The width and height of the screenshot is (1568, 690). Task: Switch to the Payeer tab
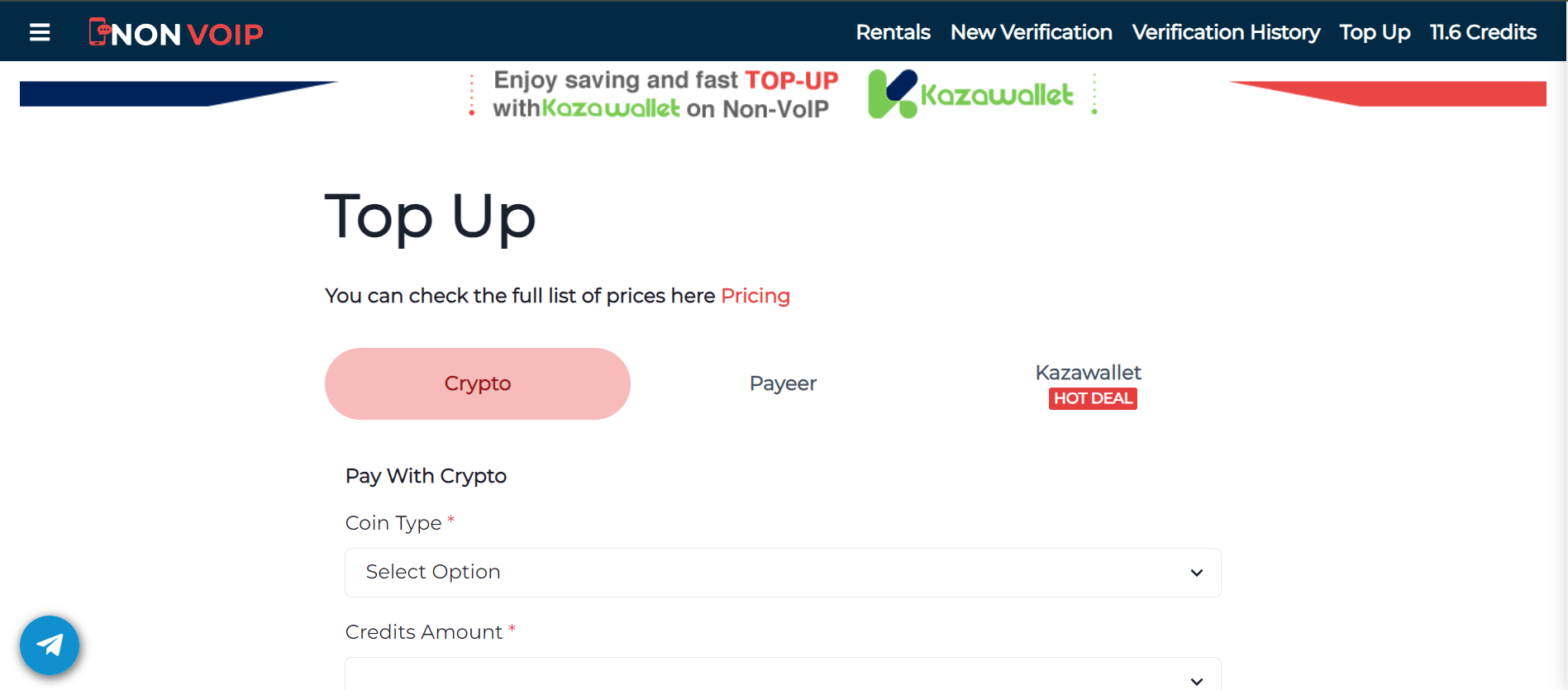click(783, 383)
